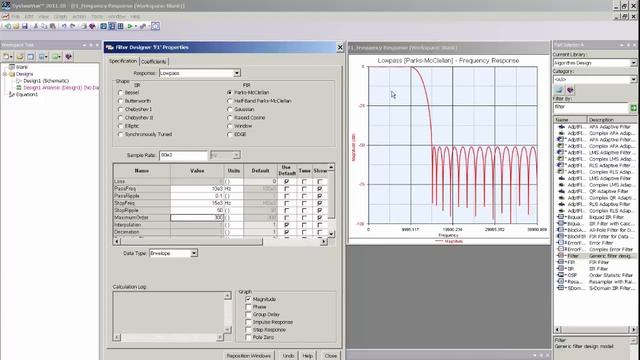Click the Paste icon in main toolbar

53,26
